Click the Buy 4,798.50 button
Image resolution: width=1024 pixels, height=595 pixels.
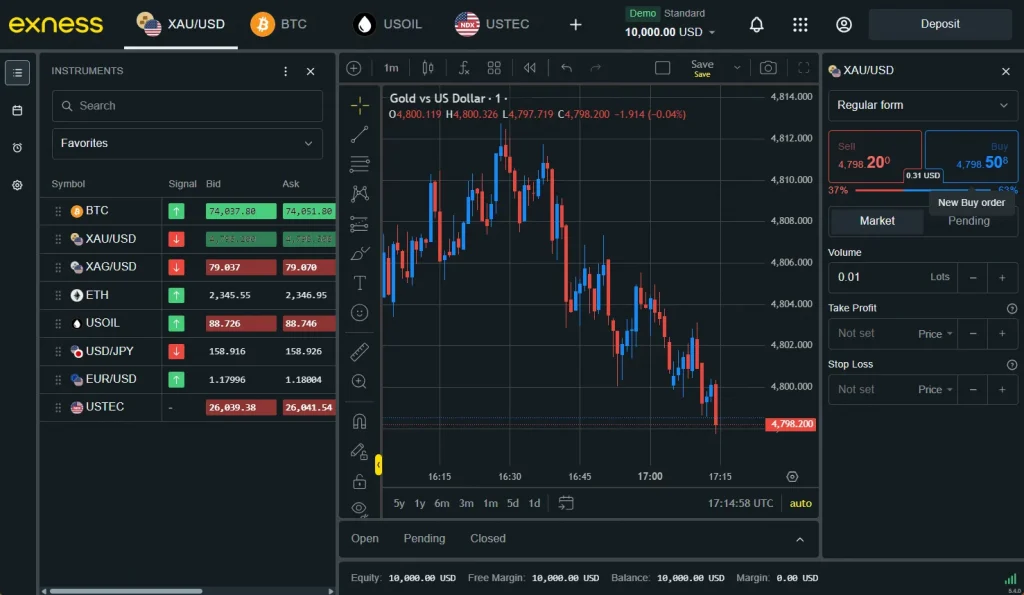click(x=971, y=157)
